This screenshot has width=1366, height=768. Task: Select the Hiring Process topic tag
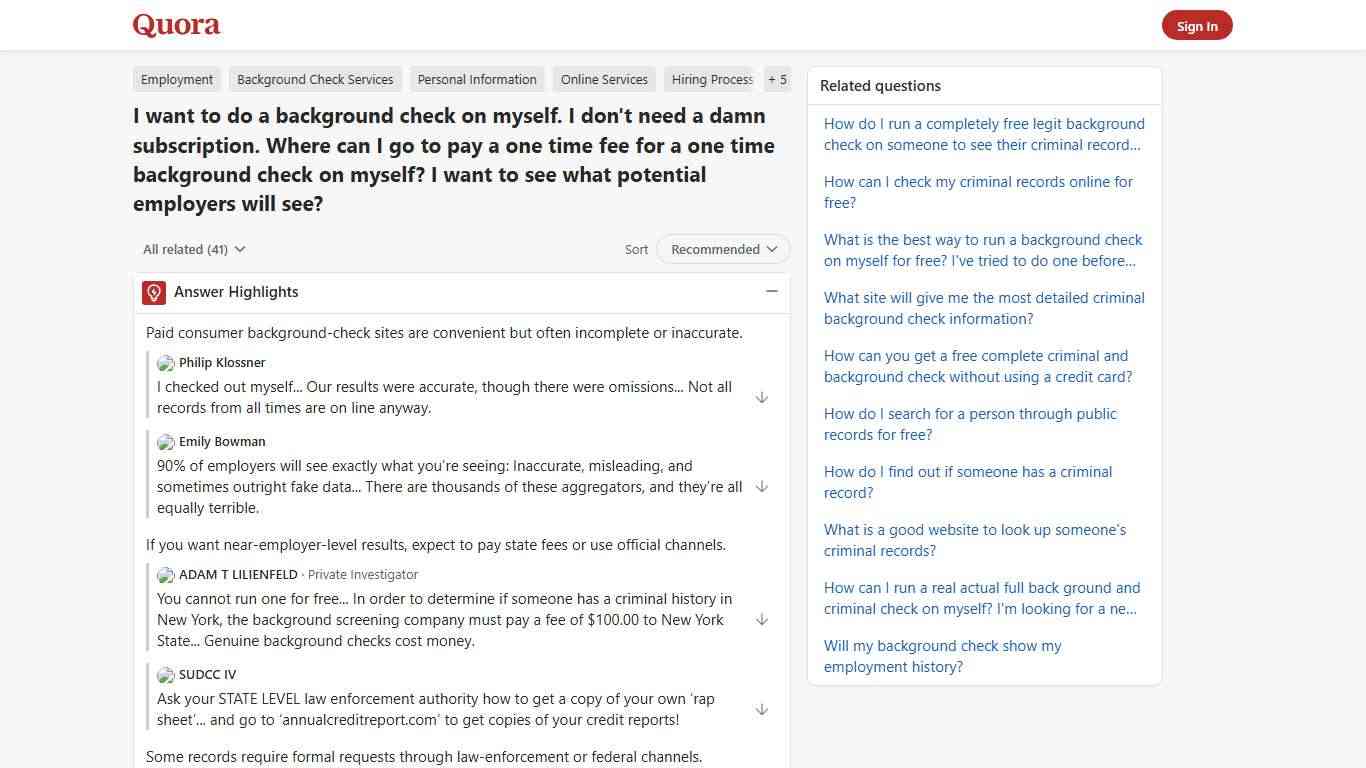pos(710,79)
